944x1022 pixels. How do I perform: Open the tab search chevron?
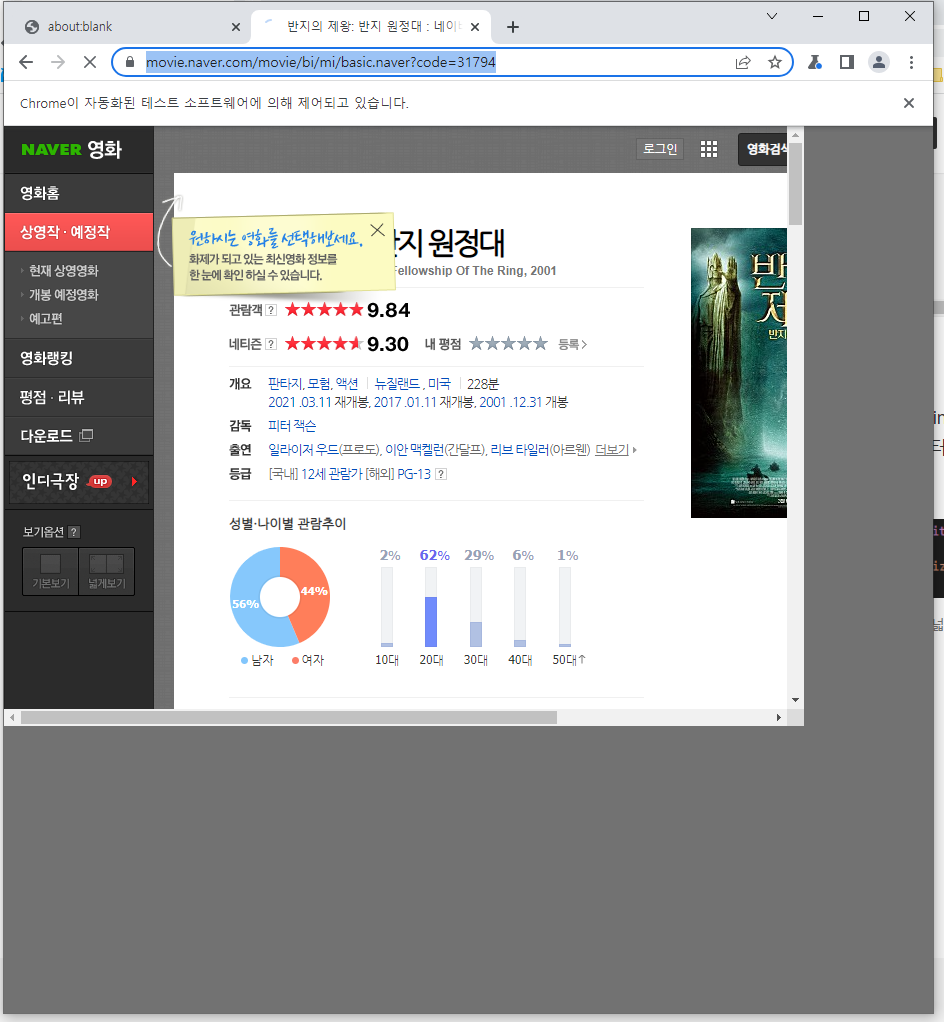point(772,16)
